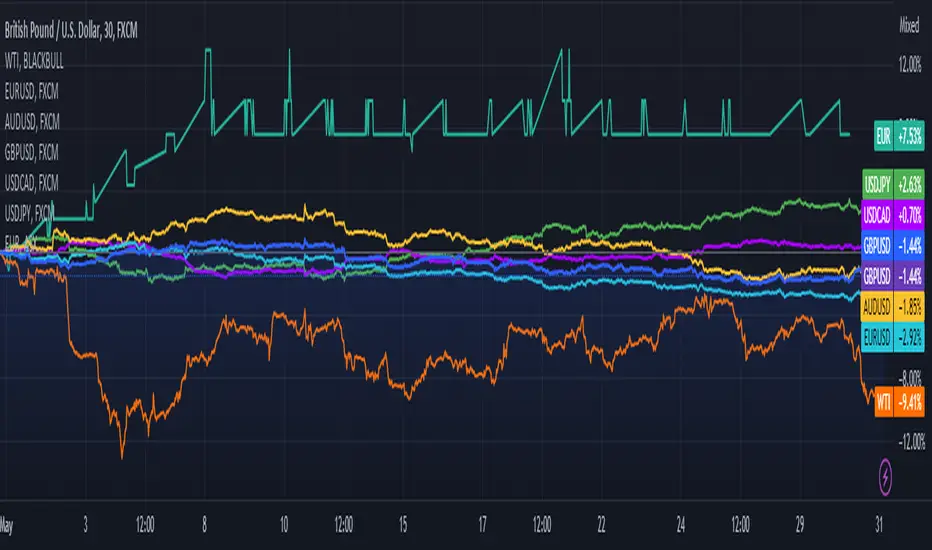Click the USDJPY, FXCM legend entry
The image size is (932, 550).
(29, 212)
